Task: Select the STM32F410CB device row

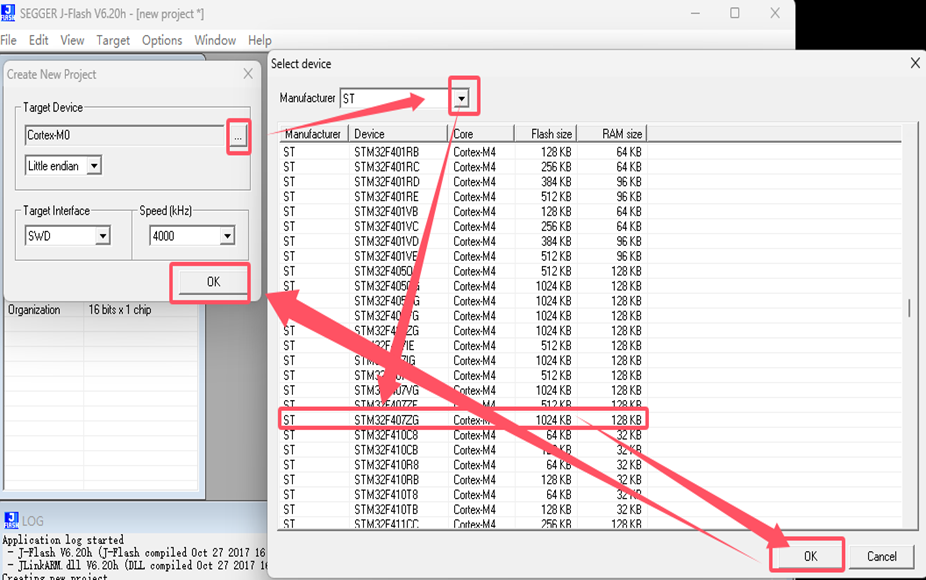Action: pos(462,450)
